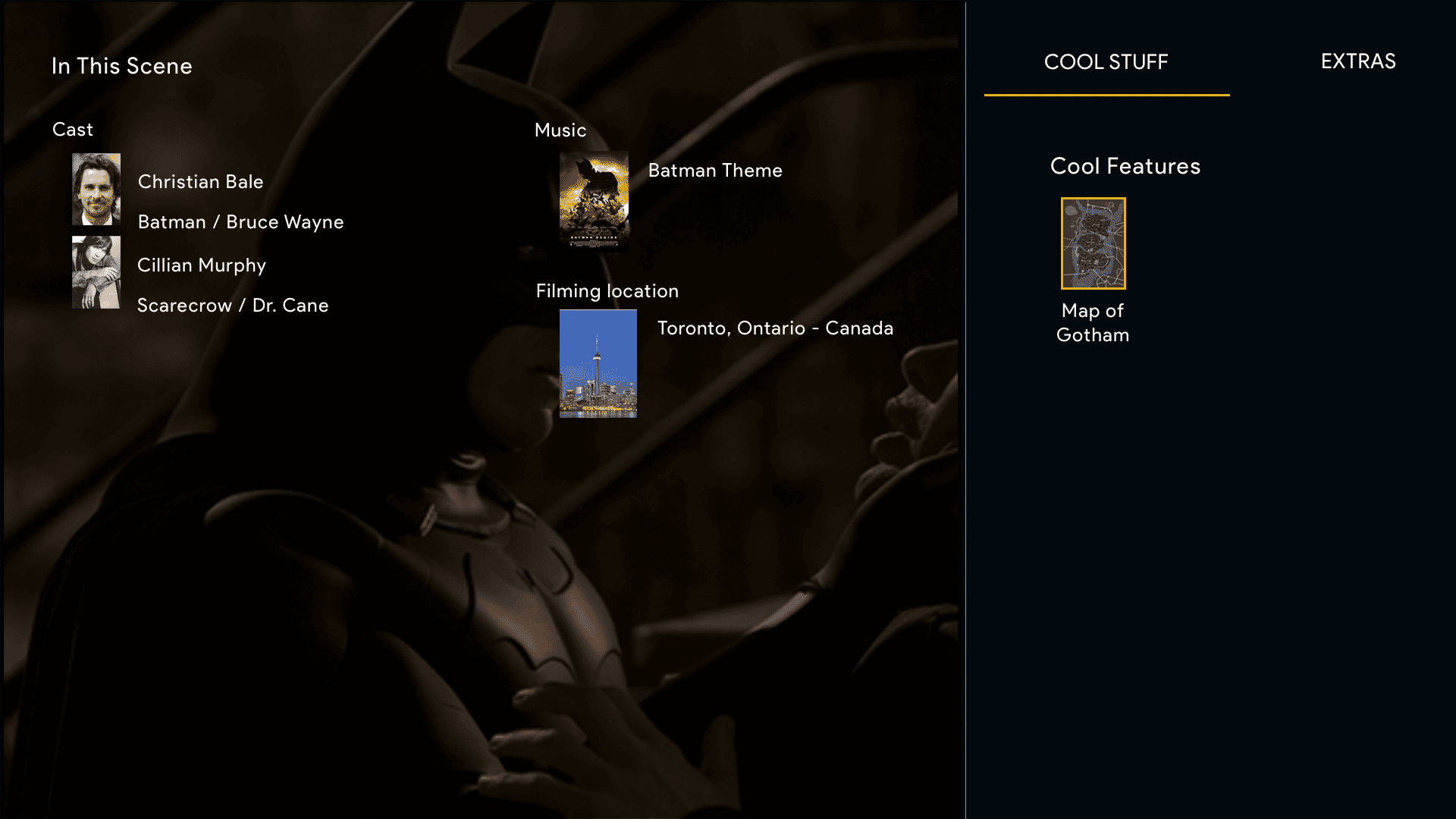
Task: Click the Christian Bale name link
Action: click(x=201, y=182)
